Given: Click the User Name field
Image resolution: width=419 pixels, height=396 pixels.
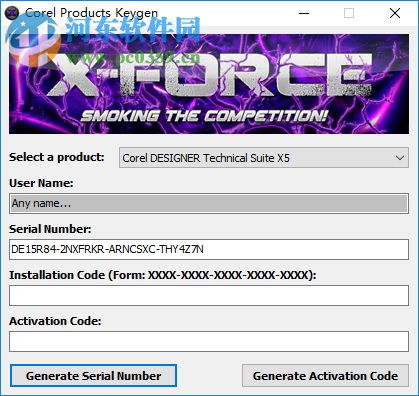Looking at the screenshot, I should (x=209, y=203).
